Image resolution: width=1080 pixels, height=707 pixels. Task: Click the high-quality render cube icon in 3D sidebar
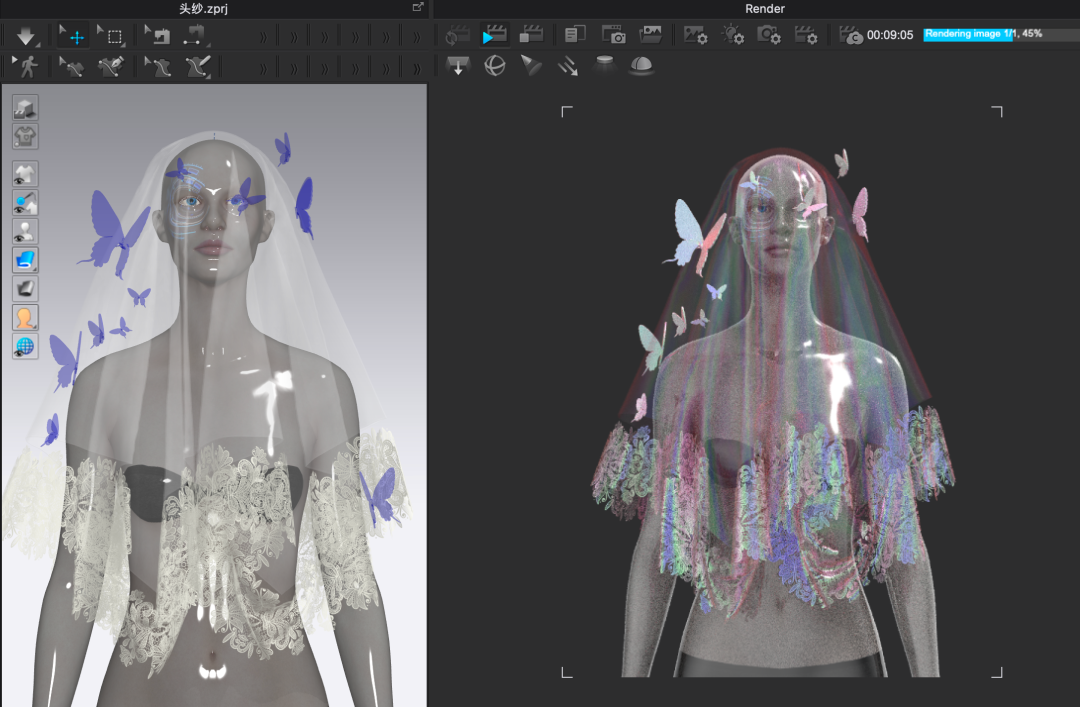coord(25,108)
